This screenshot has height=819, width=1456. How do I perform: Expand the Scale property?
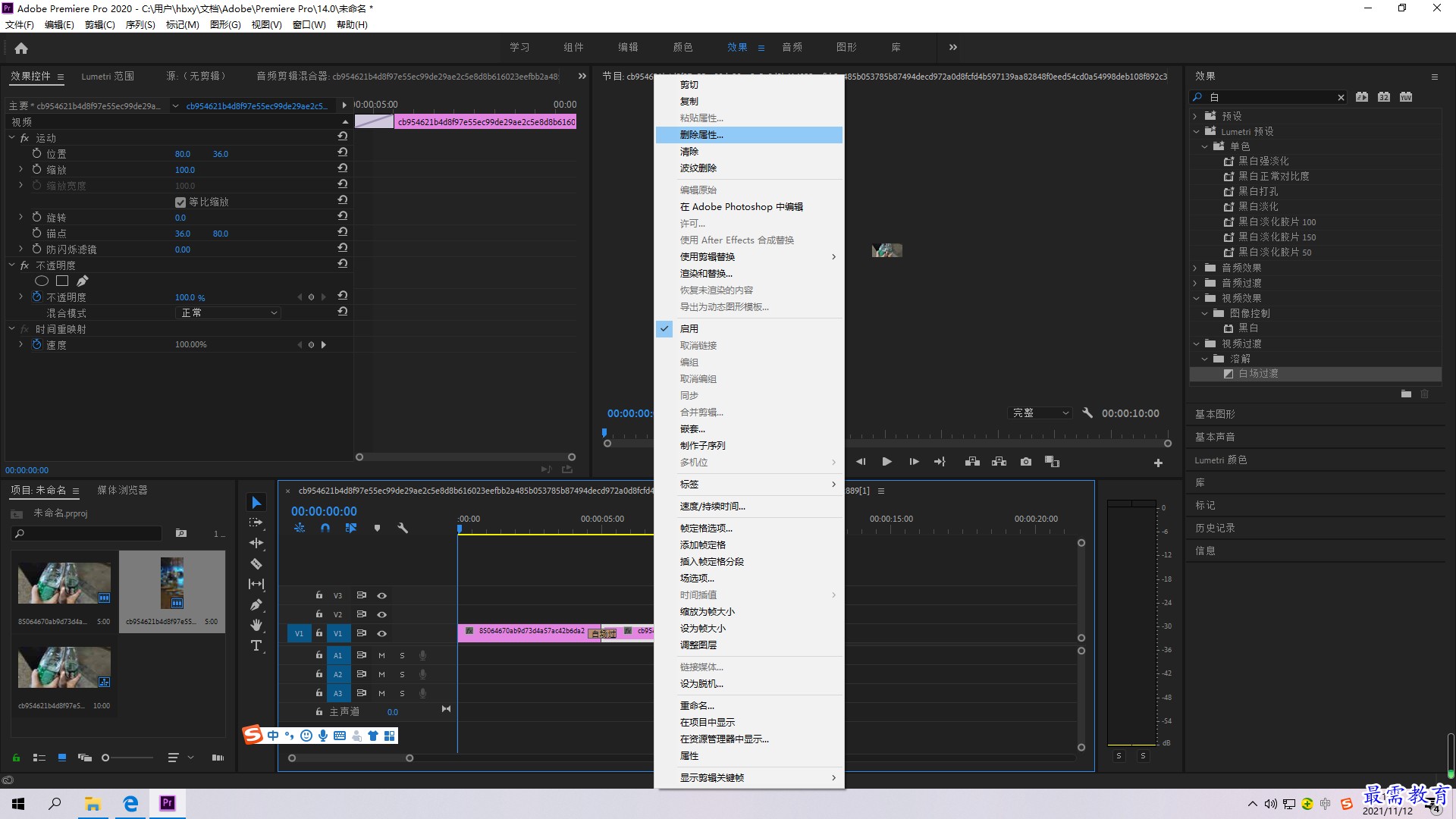point(21,169)
